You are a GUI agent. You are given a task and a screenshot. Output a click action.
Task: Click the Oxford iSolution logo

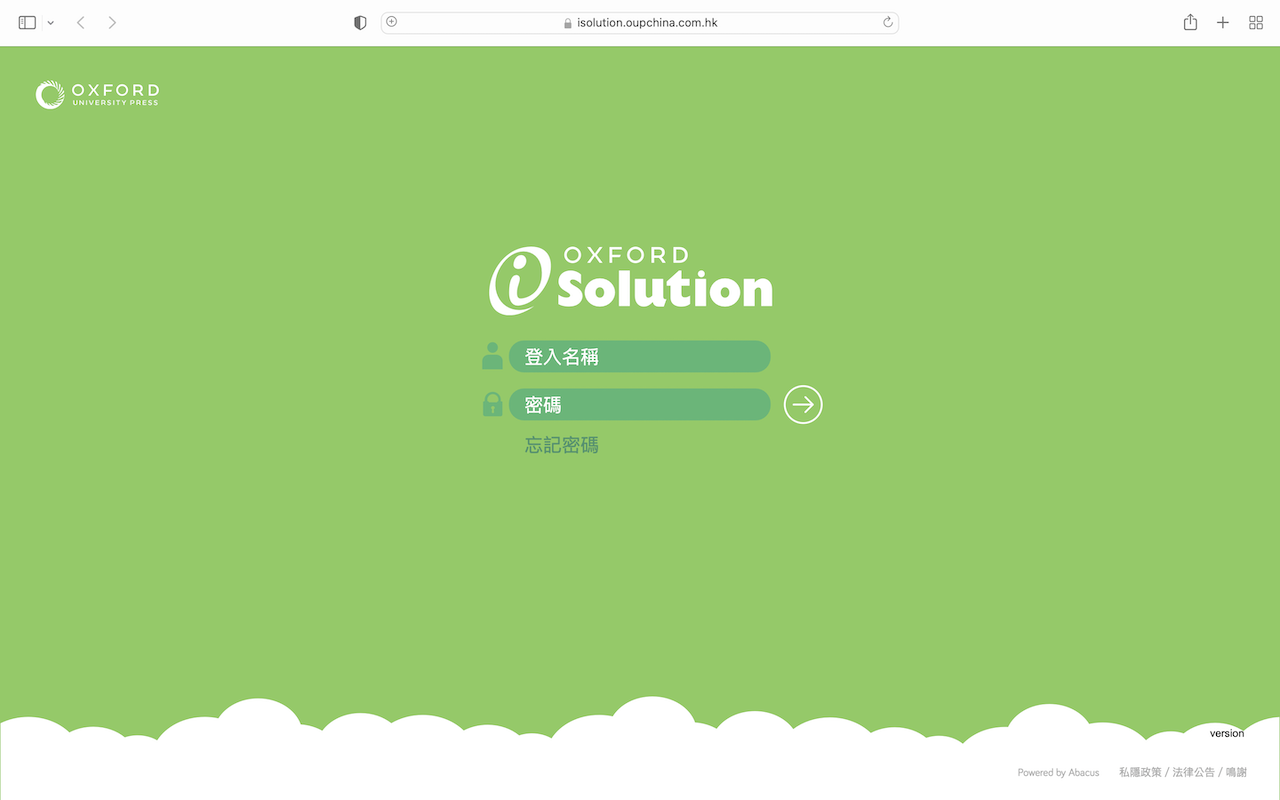pos(631,280)
